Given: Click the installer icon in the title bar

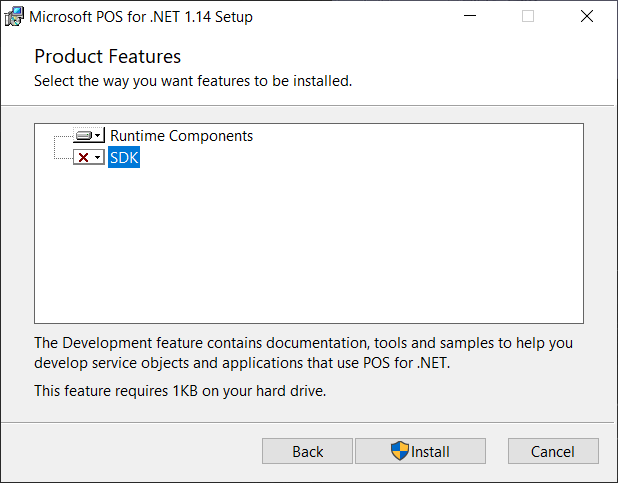Looking at the screenshot, I should [15, 16].
